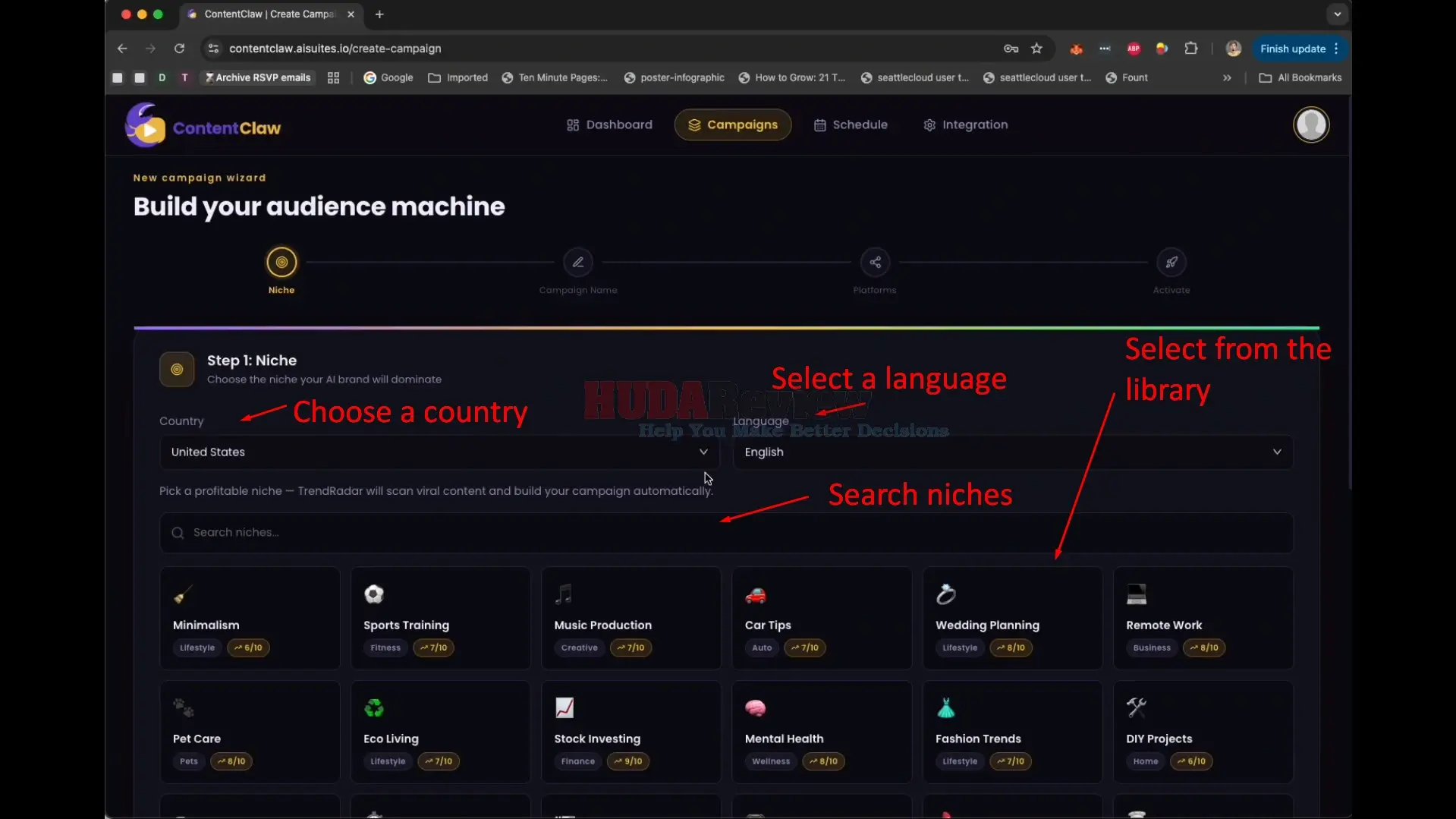Open the Language dropdown showing English
Image resolution: width=1456 pixels, height=819 pixels.
pyautogui.click(x=1013, y=452)
